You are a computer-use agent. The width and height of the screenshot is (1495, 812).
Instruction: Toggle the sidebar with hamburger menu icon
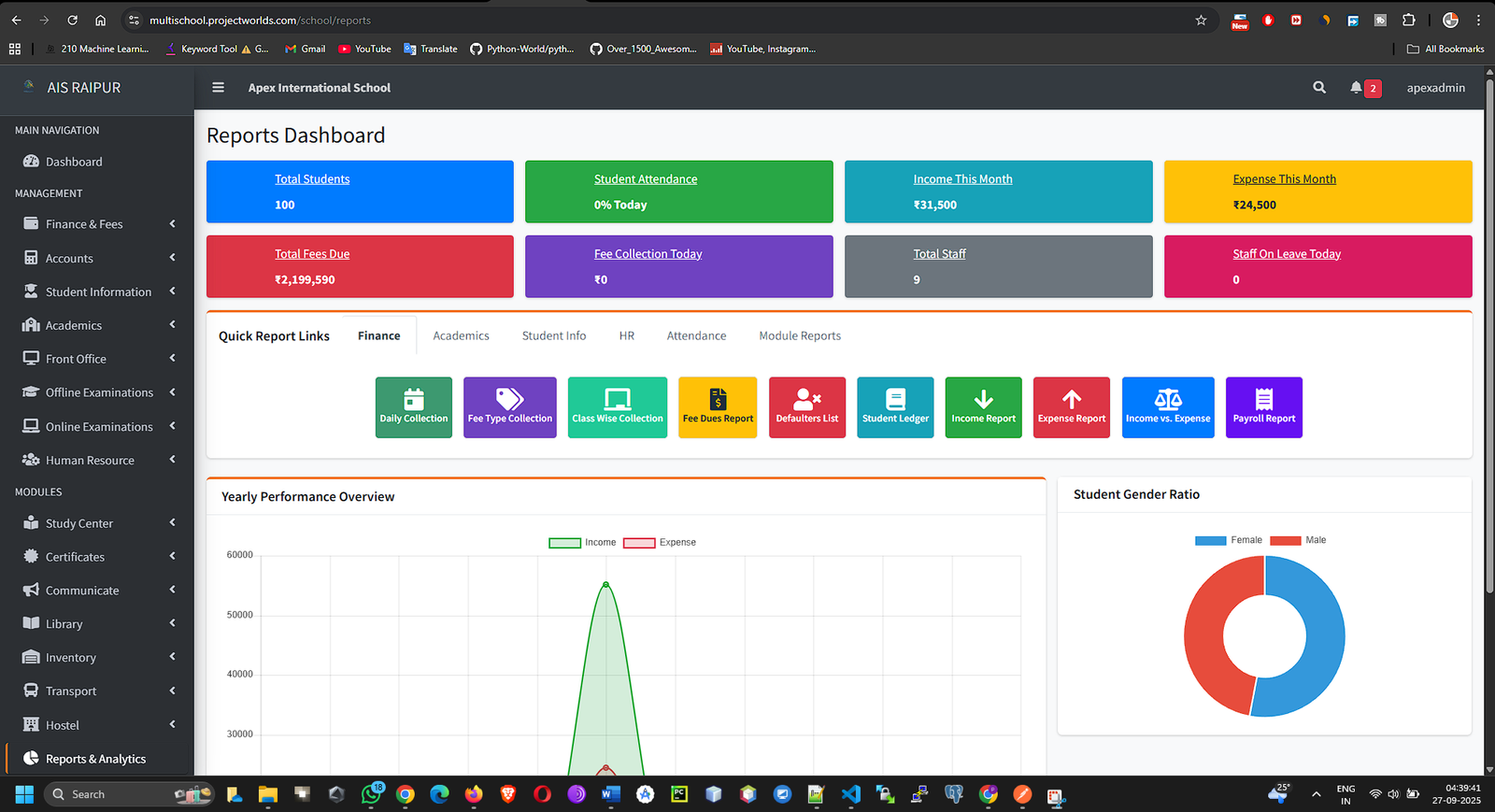[219, 88]
